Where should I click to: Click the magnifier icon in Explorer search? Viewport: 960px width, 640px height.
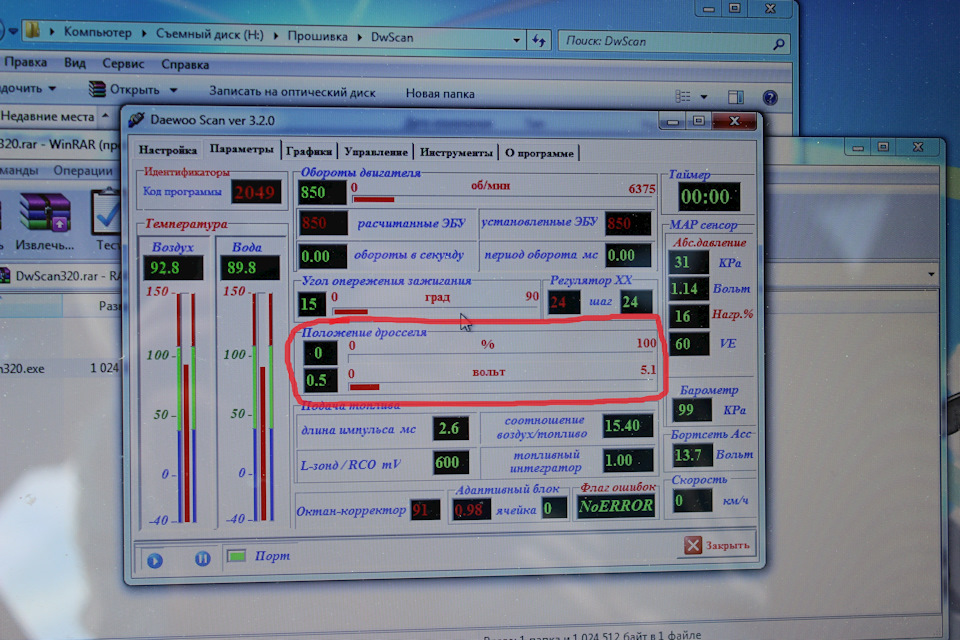pyautogui.click(x=779, y=43)
